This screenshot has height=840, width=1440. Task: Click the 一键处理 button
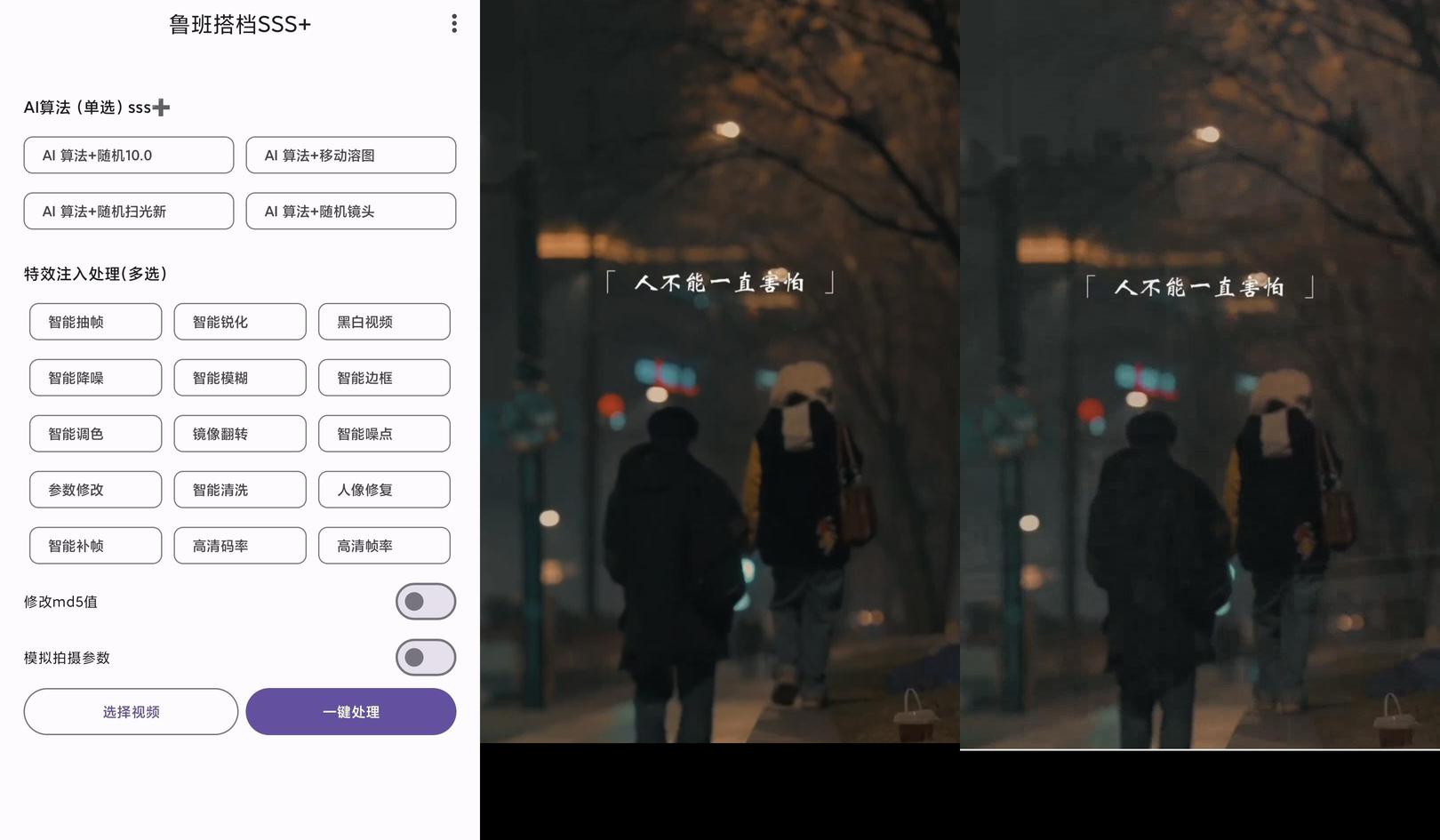(x=351, y=712)
